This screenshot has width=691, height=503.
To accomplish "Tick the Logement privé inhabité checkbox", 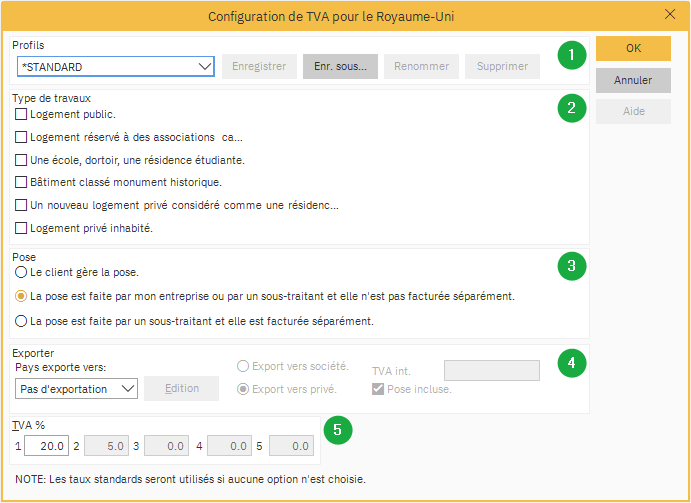I will point(22,228).
